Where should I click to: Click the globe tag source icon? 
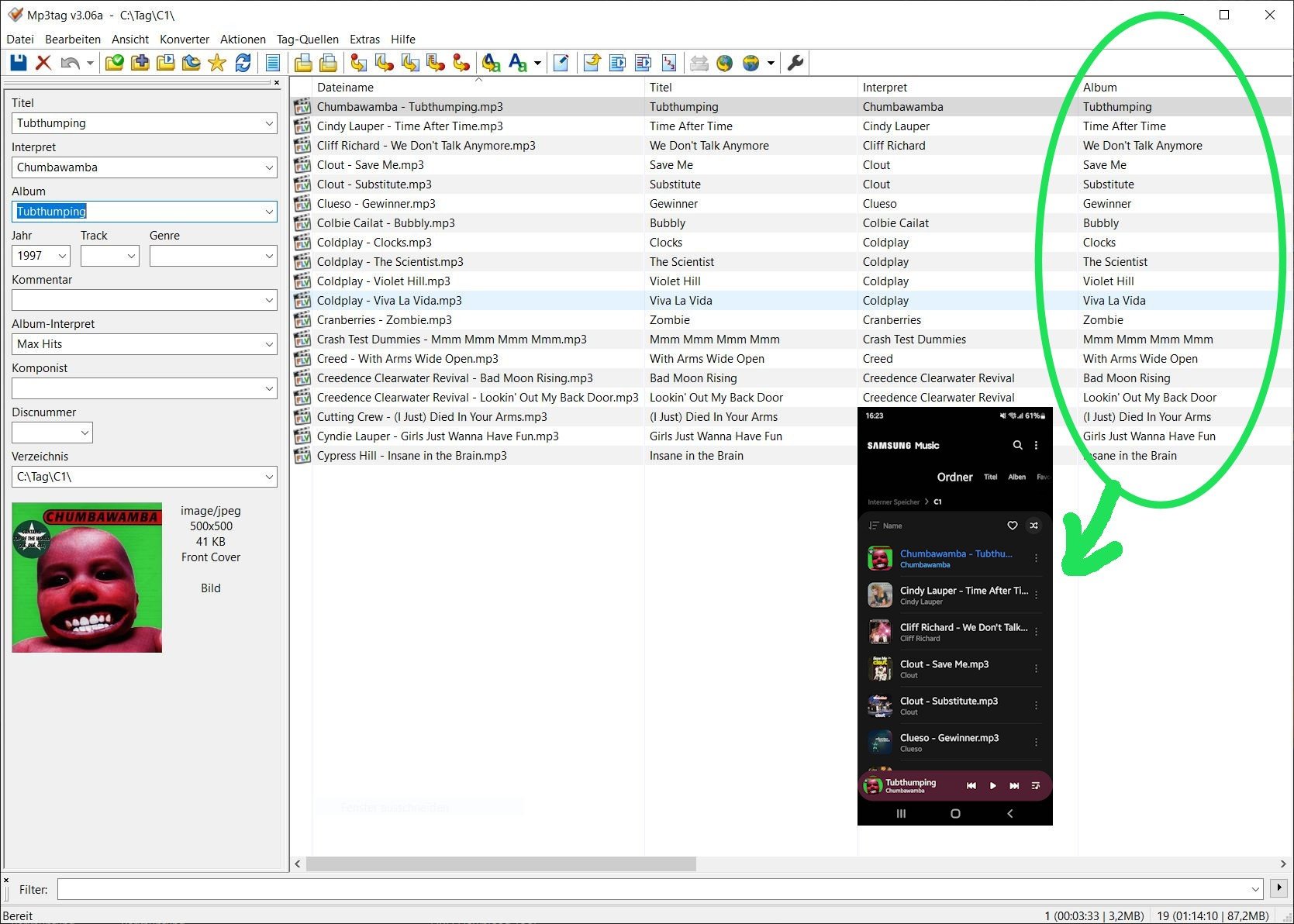point(725,63)
